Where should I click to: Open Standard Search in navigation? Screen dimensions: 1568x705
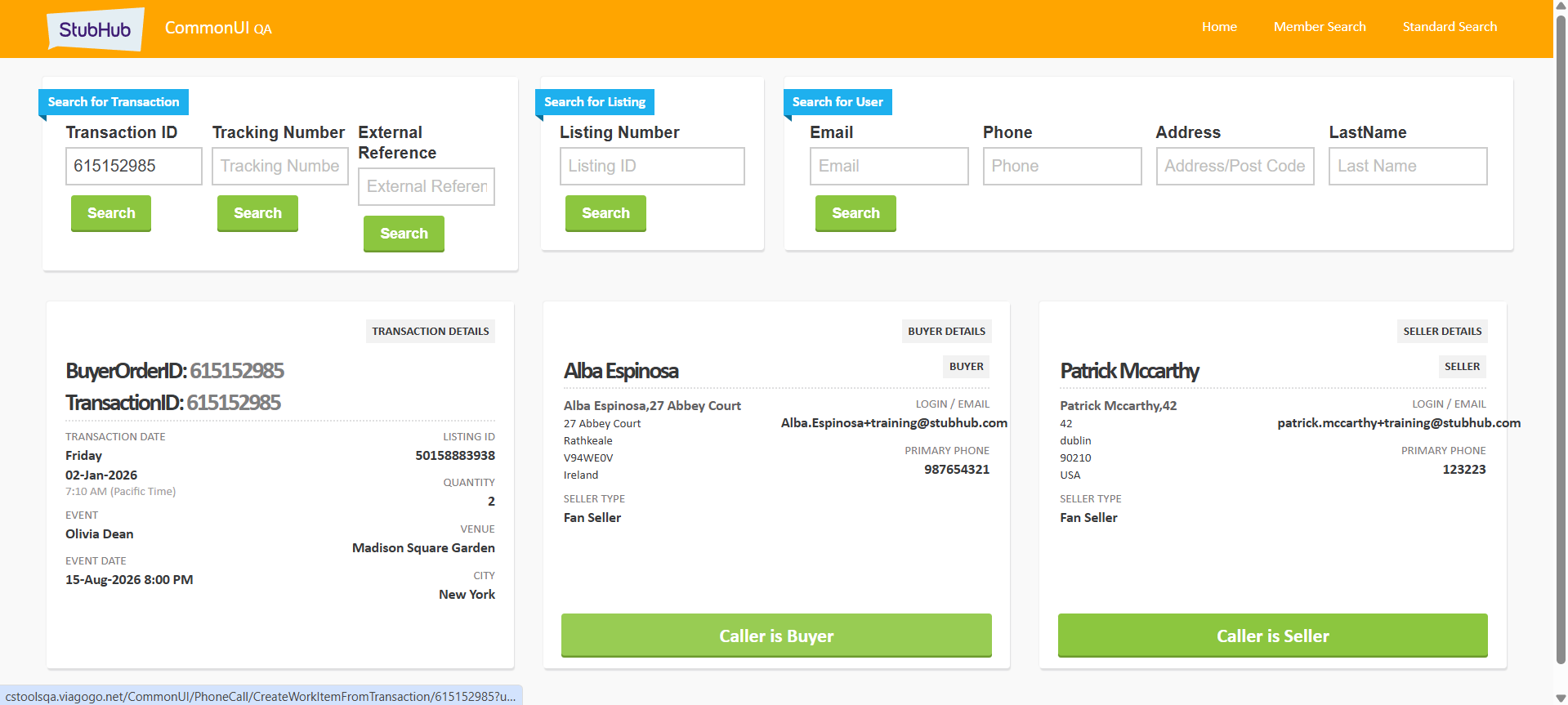[x=1449, y=27]
